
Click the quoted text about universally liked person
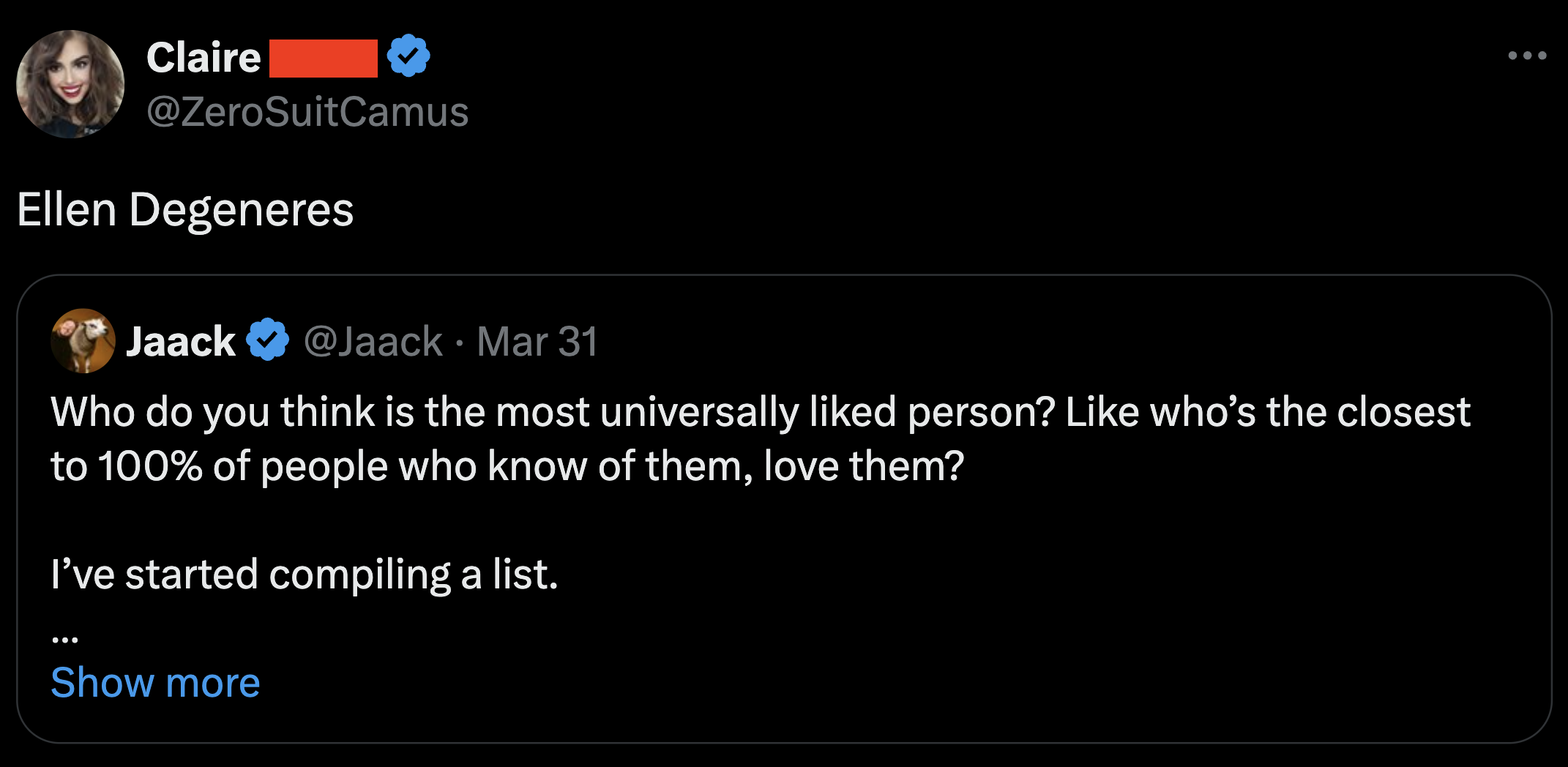(x=760, y=412)
